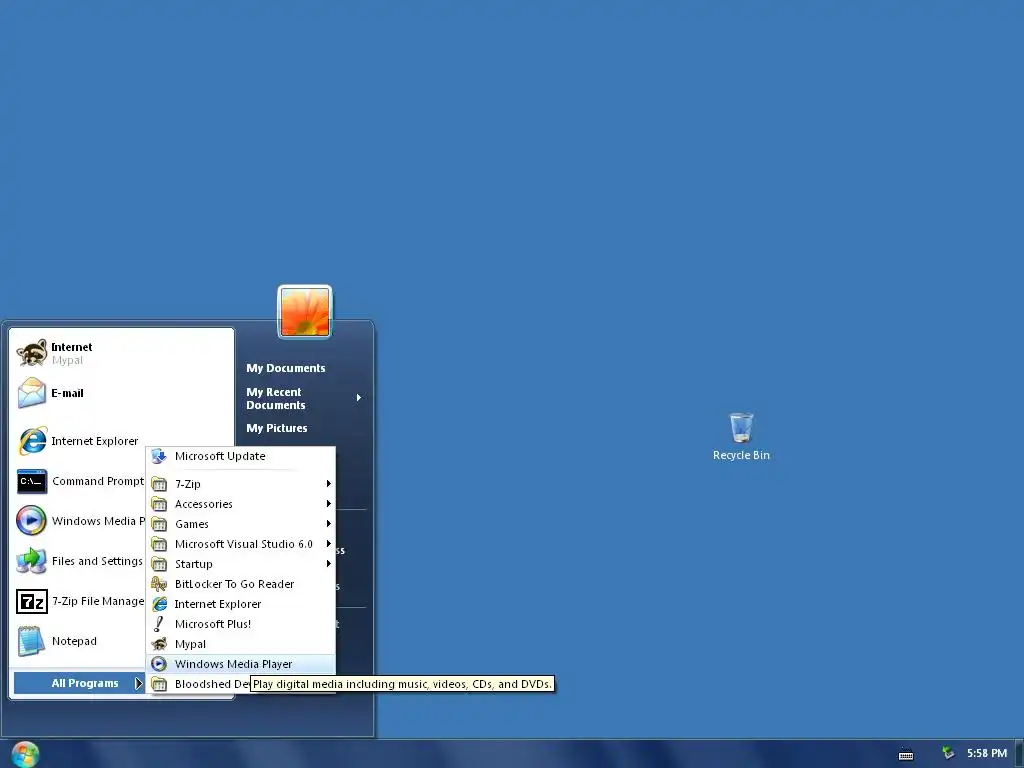Screen dimensions: 1024x768
Task: Click Microsoft Visual Studio 6.0 folder icon
Action: click(159, 544)
